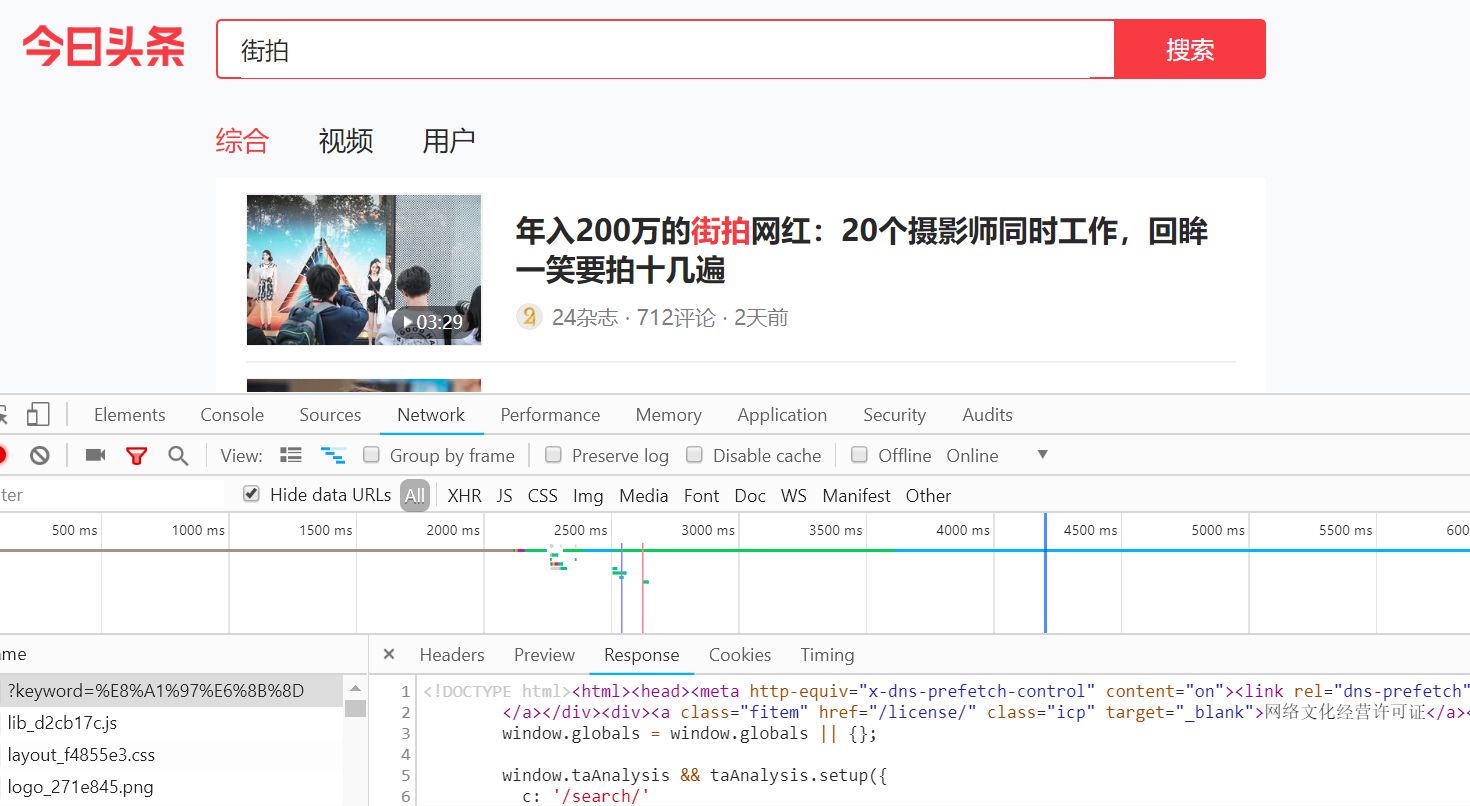The image size is (1470, 806).
Task: Filter requests by Font
Action: click(x=702, y=496)
